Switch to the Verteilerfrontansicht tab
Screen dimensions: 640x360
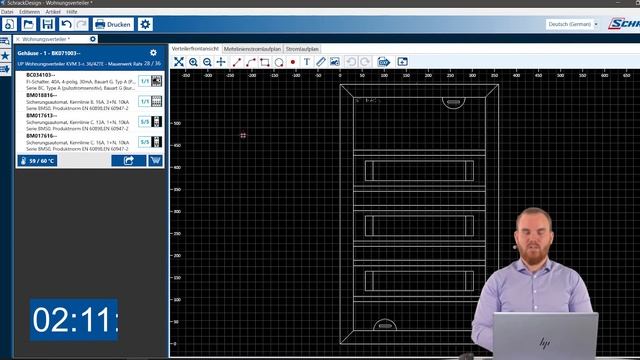195,49
